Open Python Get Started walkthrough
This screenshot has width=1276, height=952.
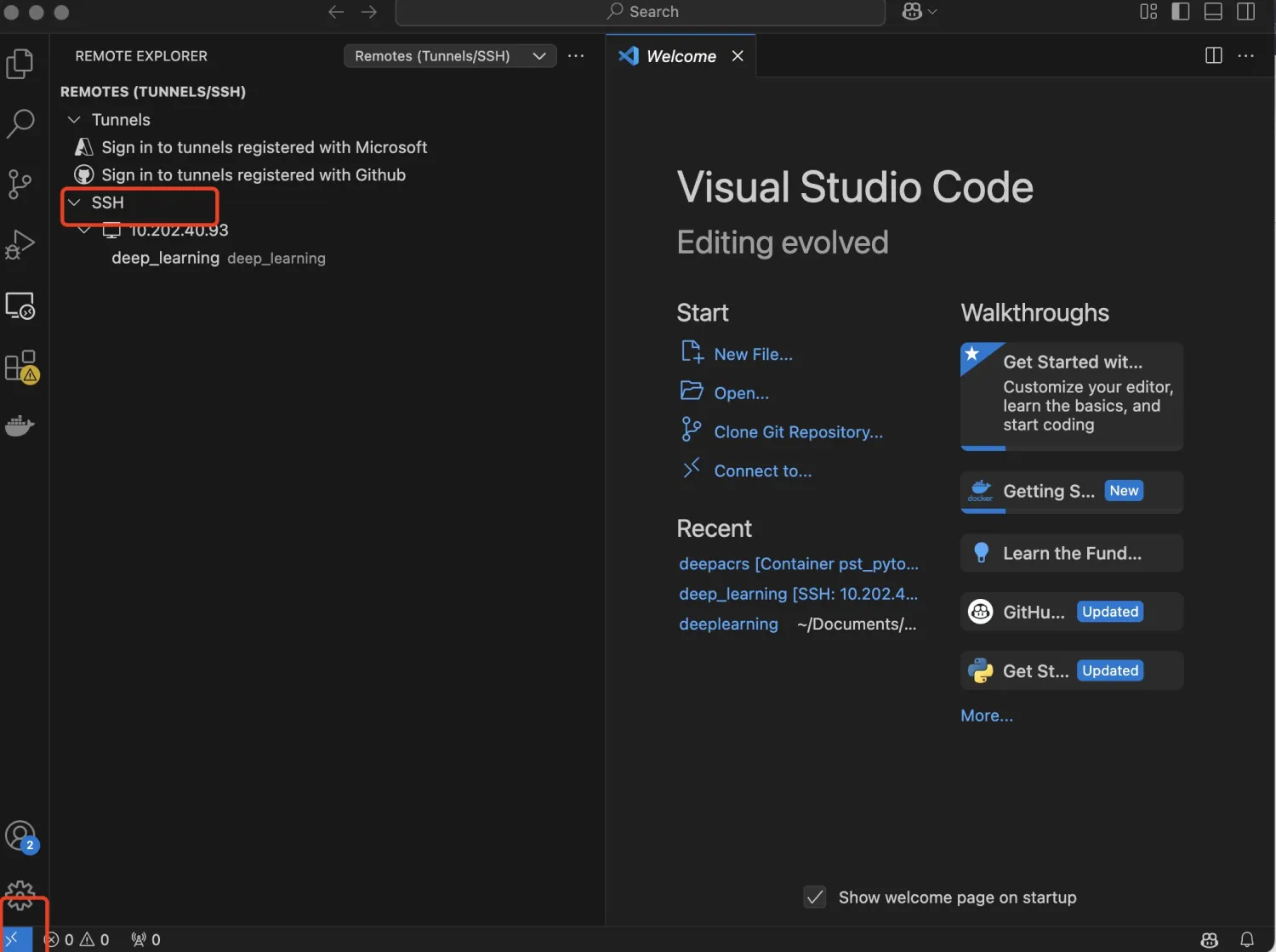(1072, 670)
